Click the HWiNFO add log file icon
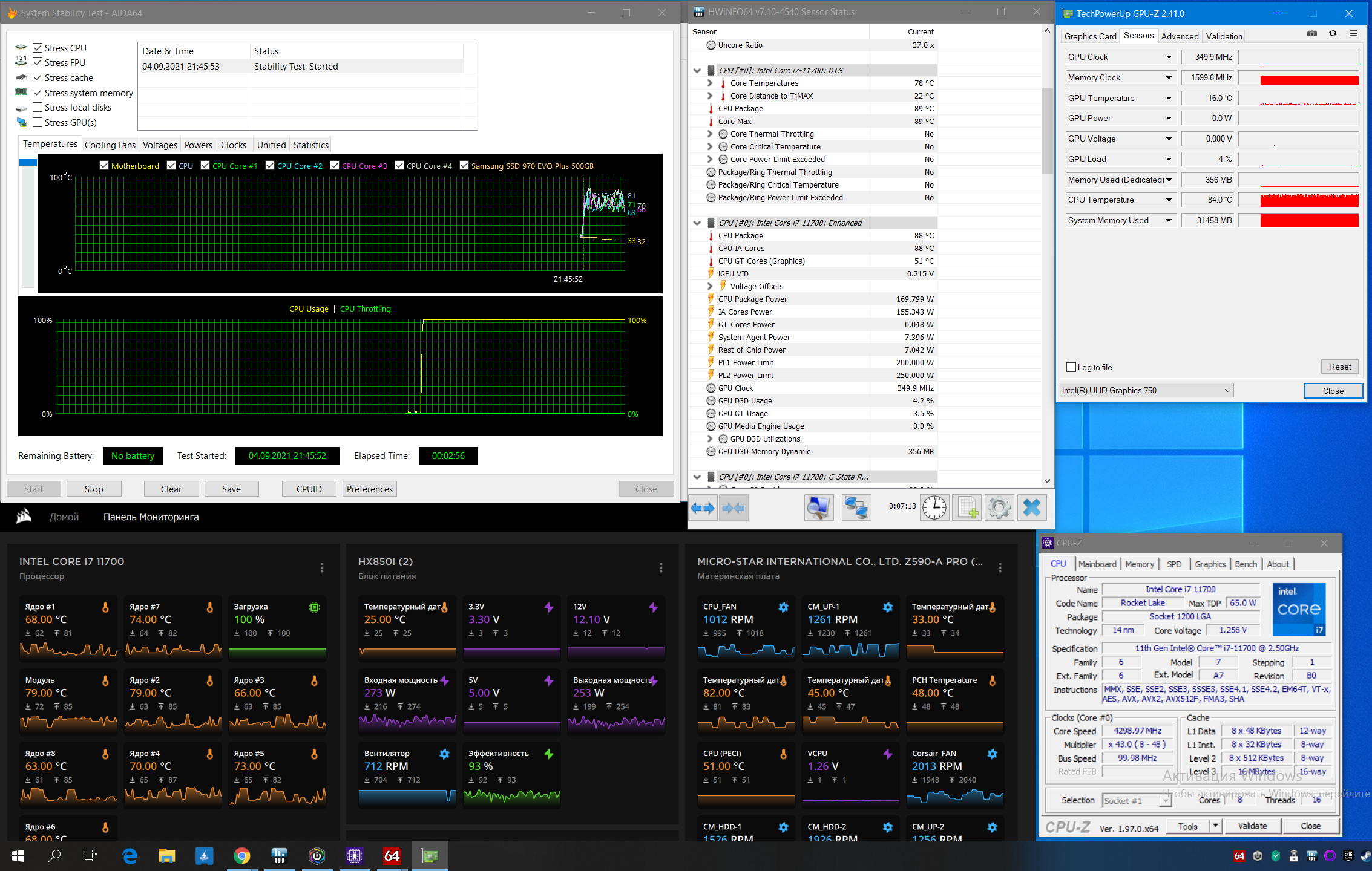This screenshot has width=1372, height=871. [967, 507]
